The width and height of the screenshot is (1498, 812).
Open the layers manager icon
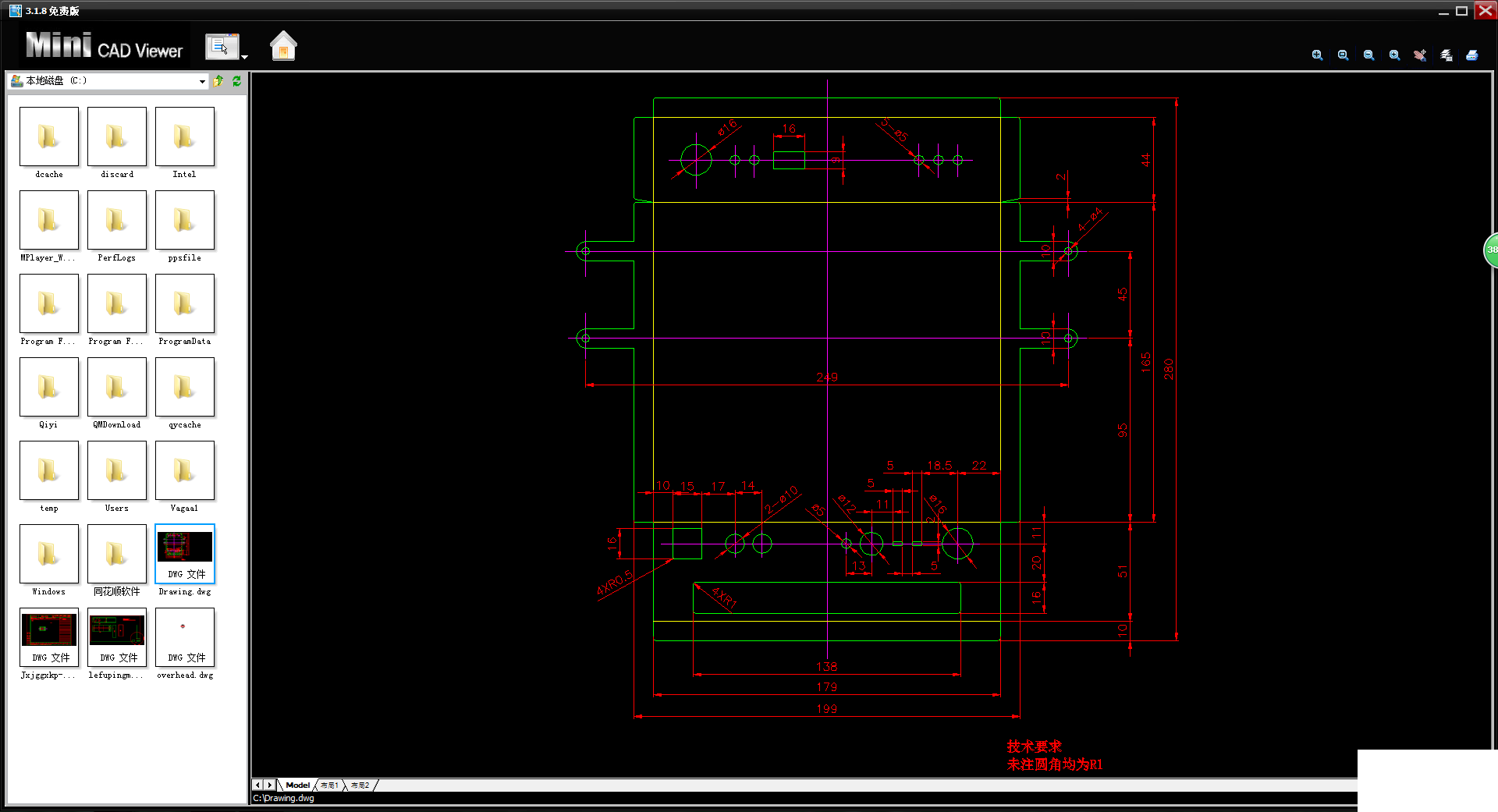1447,55
